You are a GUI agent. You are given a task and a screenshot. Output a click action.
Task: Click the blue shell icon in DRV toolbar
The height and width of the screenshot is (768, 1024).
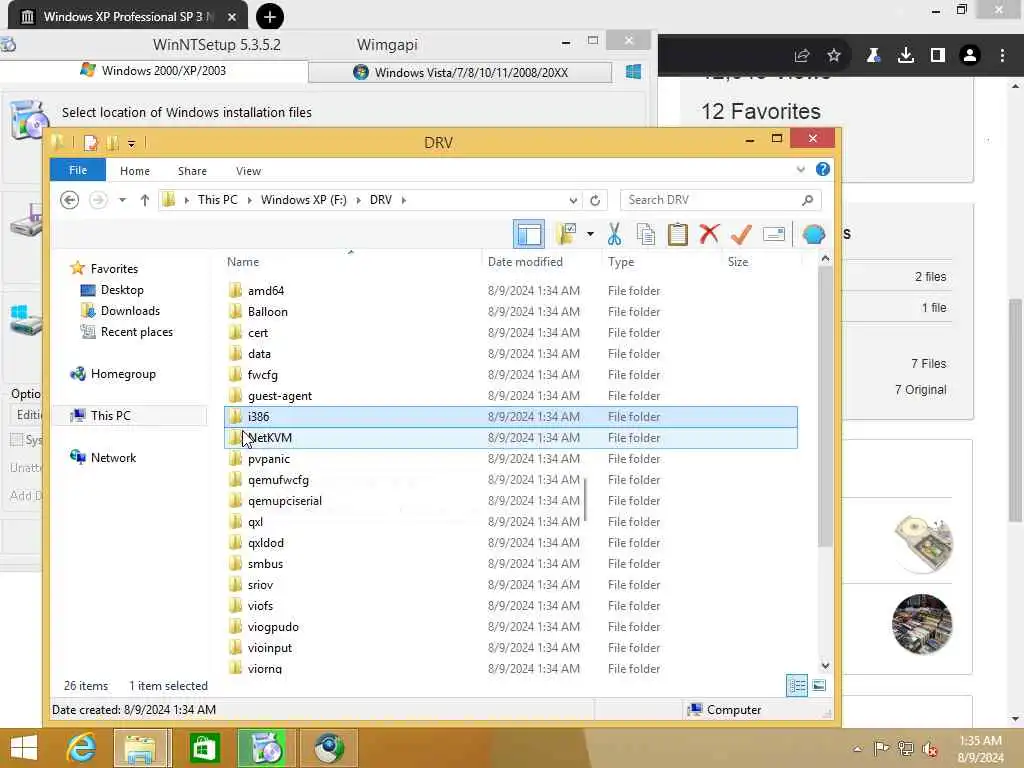point(813,234)
